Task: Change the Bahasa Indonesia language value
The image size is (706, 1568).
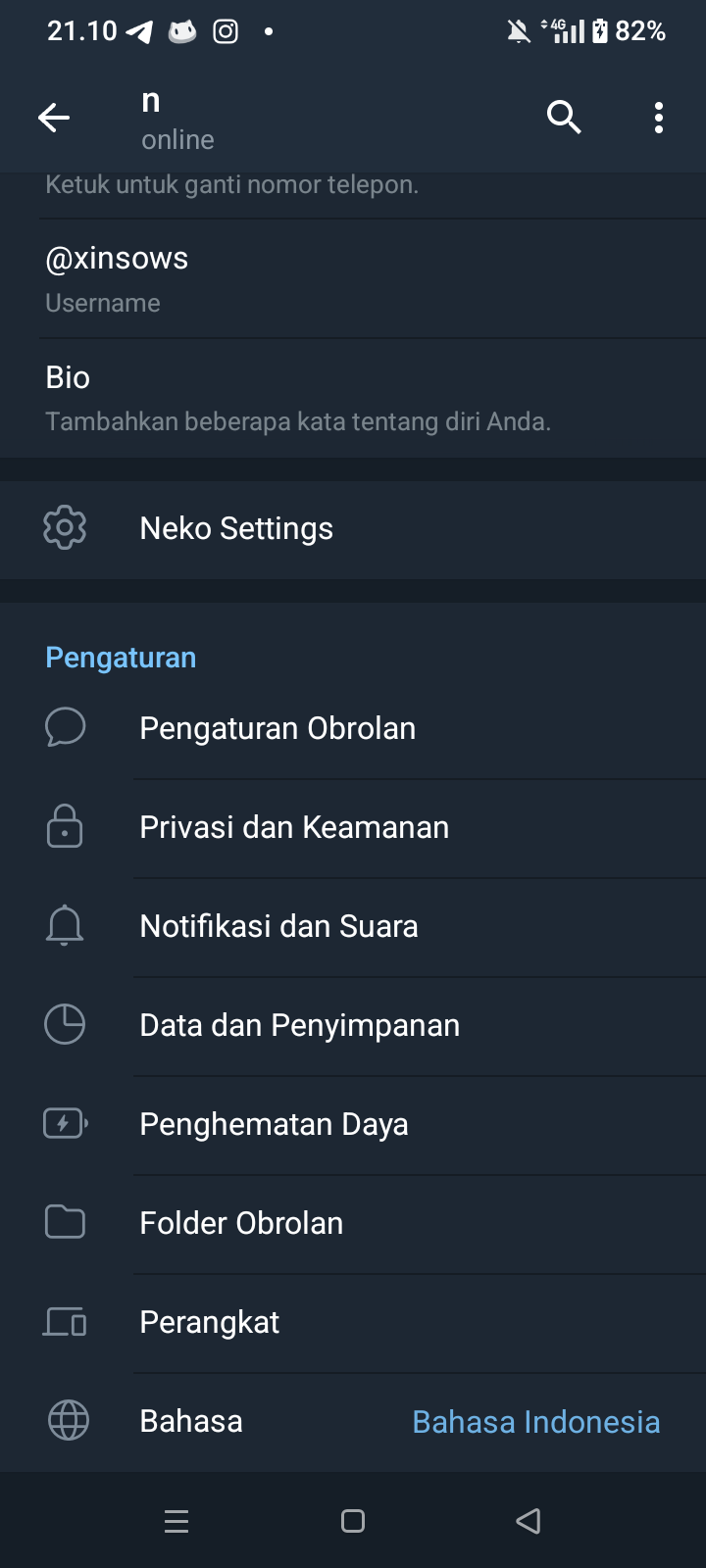Action: (535, 1422)
